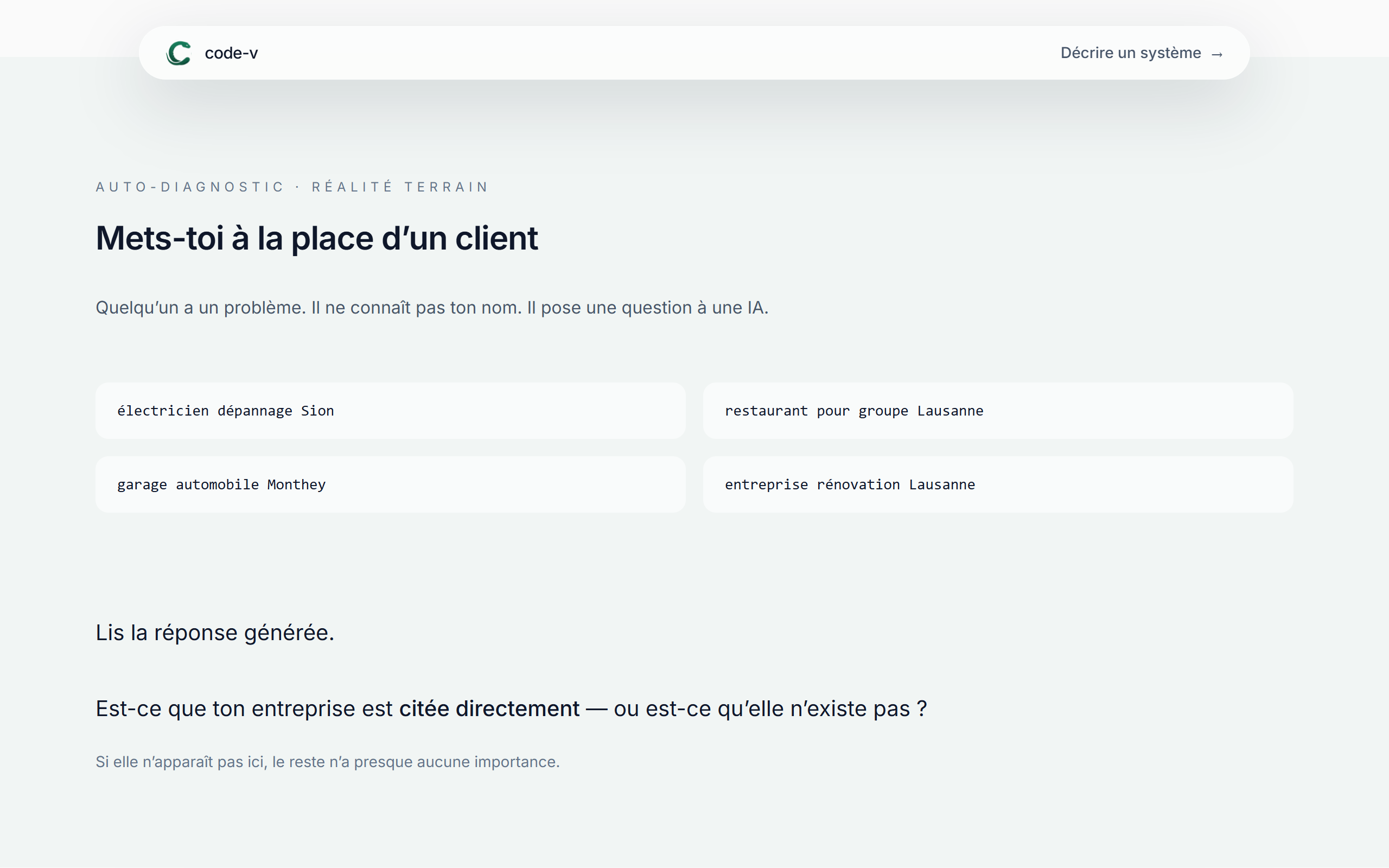This screenshot has height=868, width=1389.
Task: Click the code-v brand name text
Action: click(x=231, y=53)
